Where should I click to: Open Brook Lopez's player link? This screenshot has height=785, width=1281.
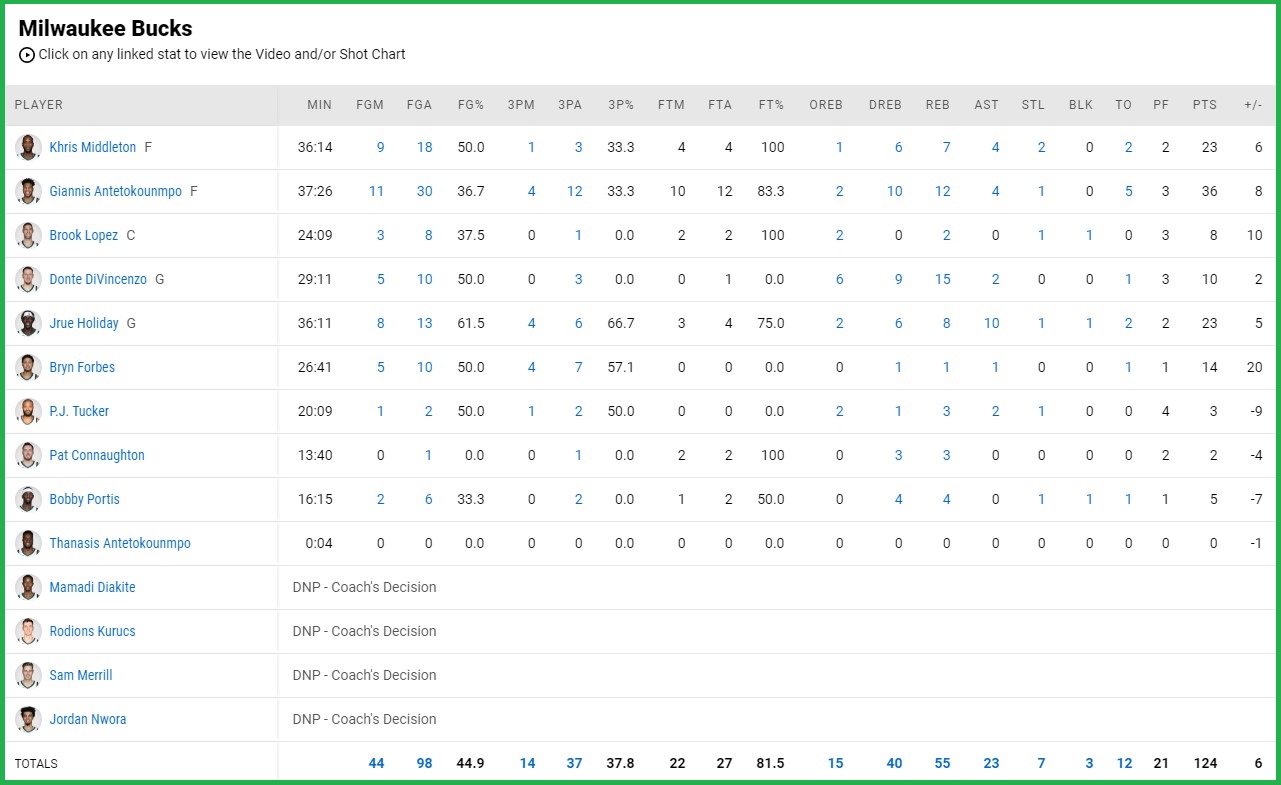point(84,235)
